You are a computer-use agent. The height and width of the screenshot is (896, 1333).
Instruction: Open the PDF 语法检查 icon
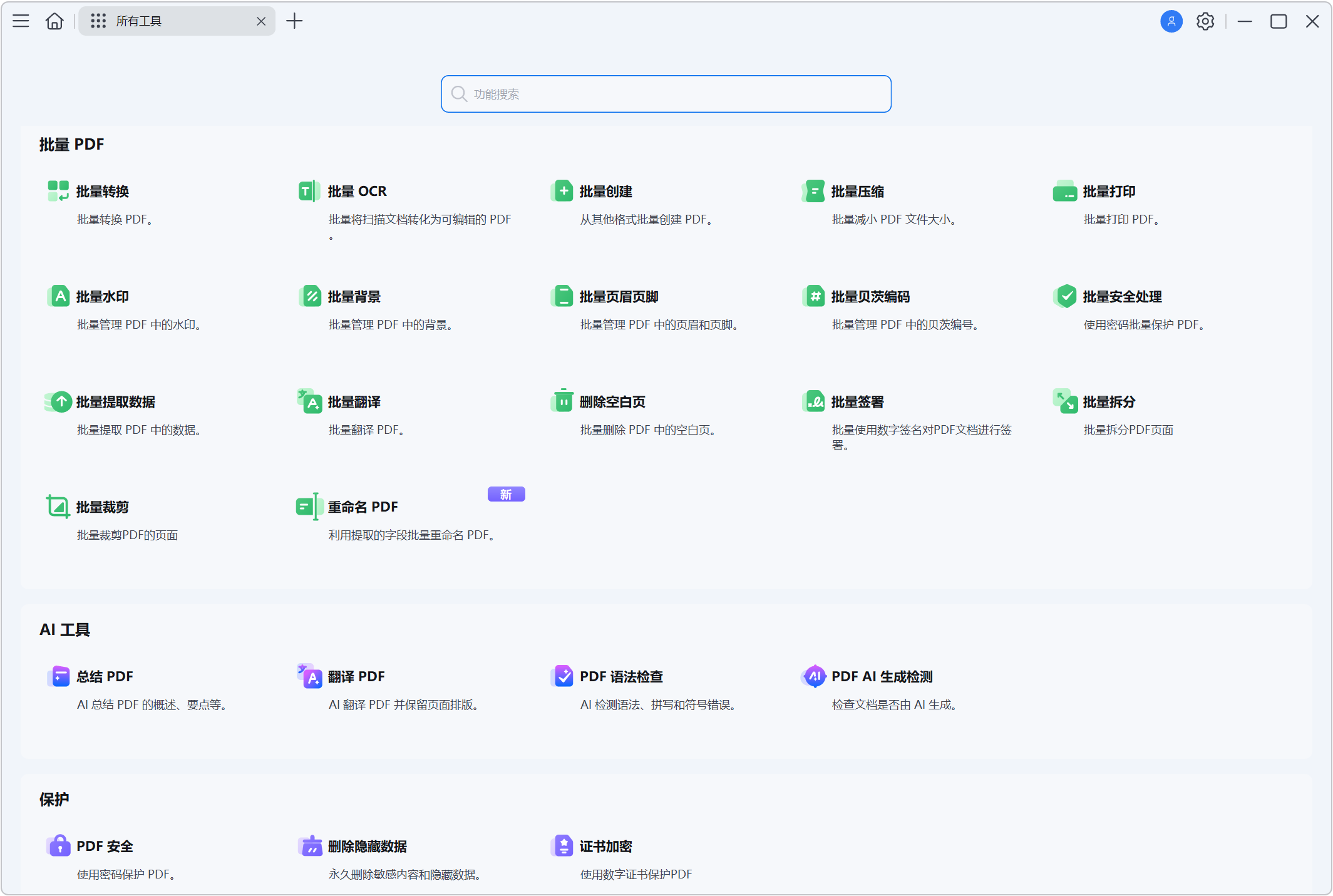pyautogui.click(x=562, y=676)
